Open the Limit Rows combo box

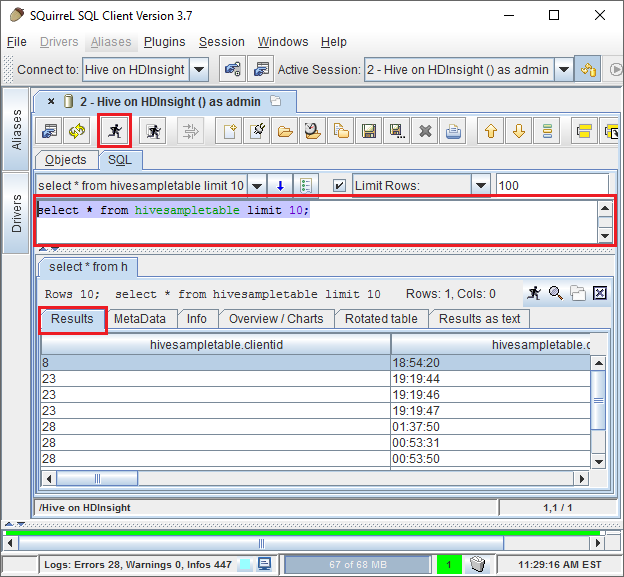(481, 186)
